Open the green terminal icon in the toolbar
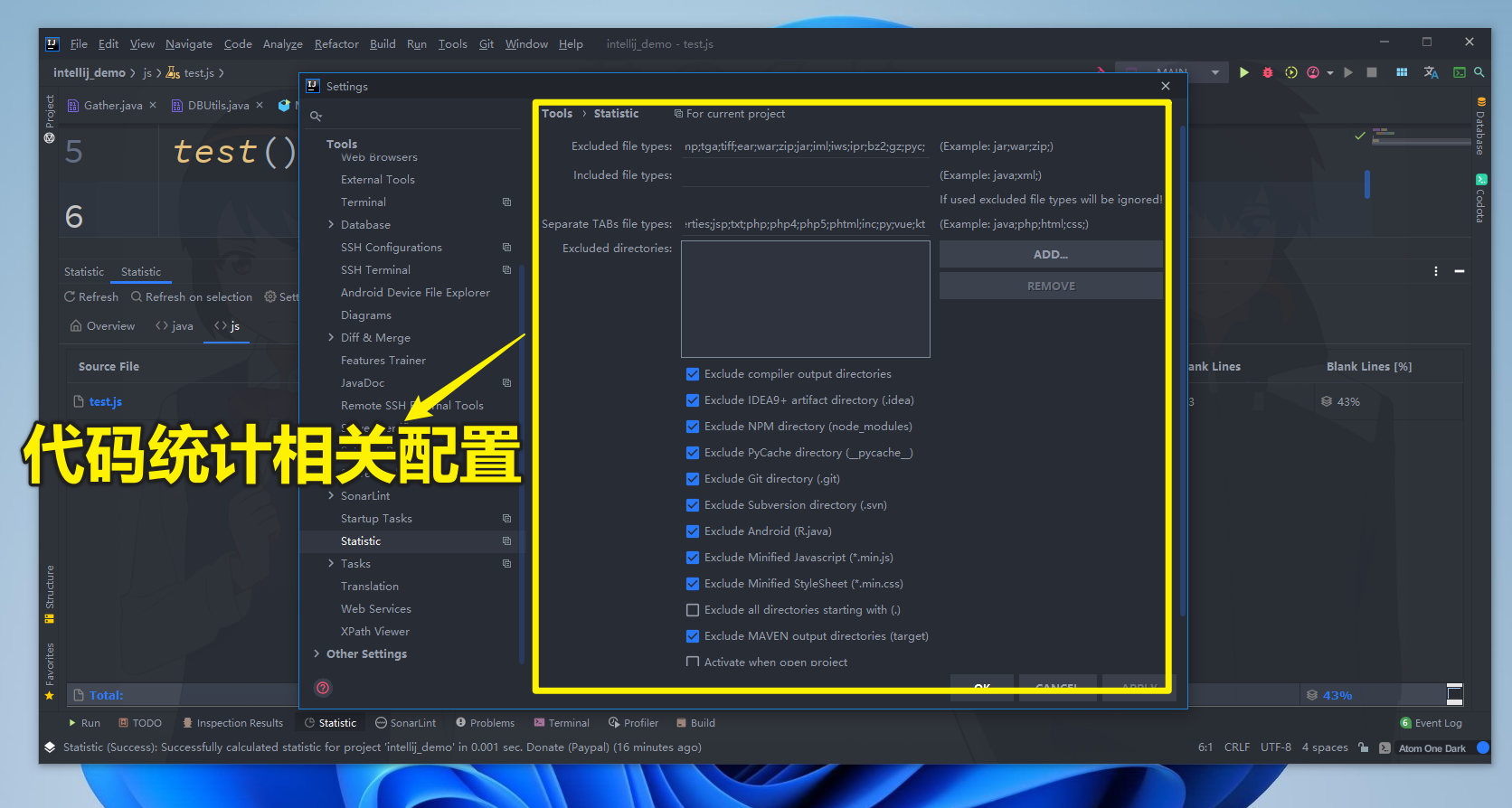1512x808 pixels. [1460, 72]
